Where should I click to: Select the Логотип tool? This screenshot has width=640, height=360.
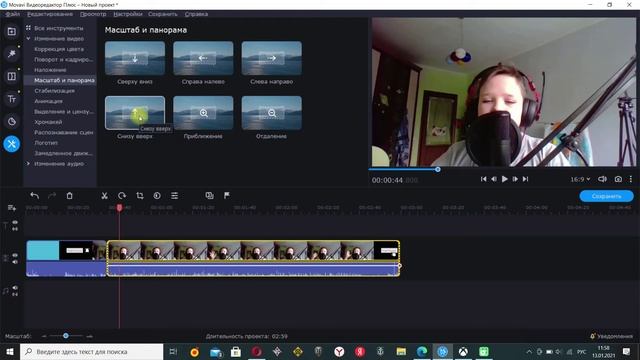[46, 143]
